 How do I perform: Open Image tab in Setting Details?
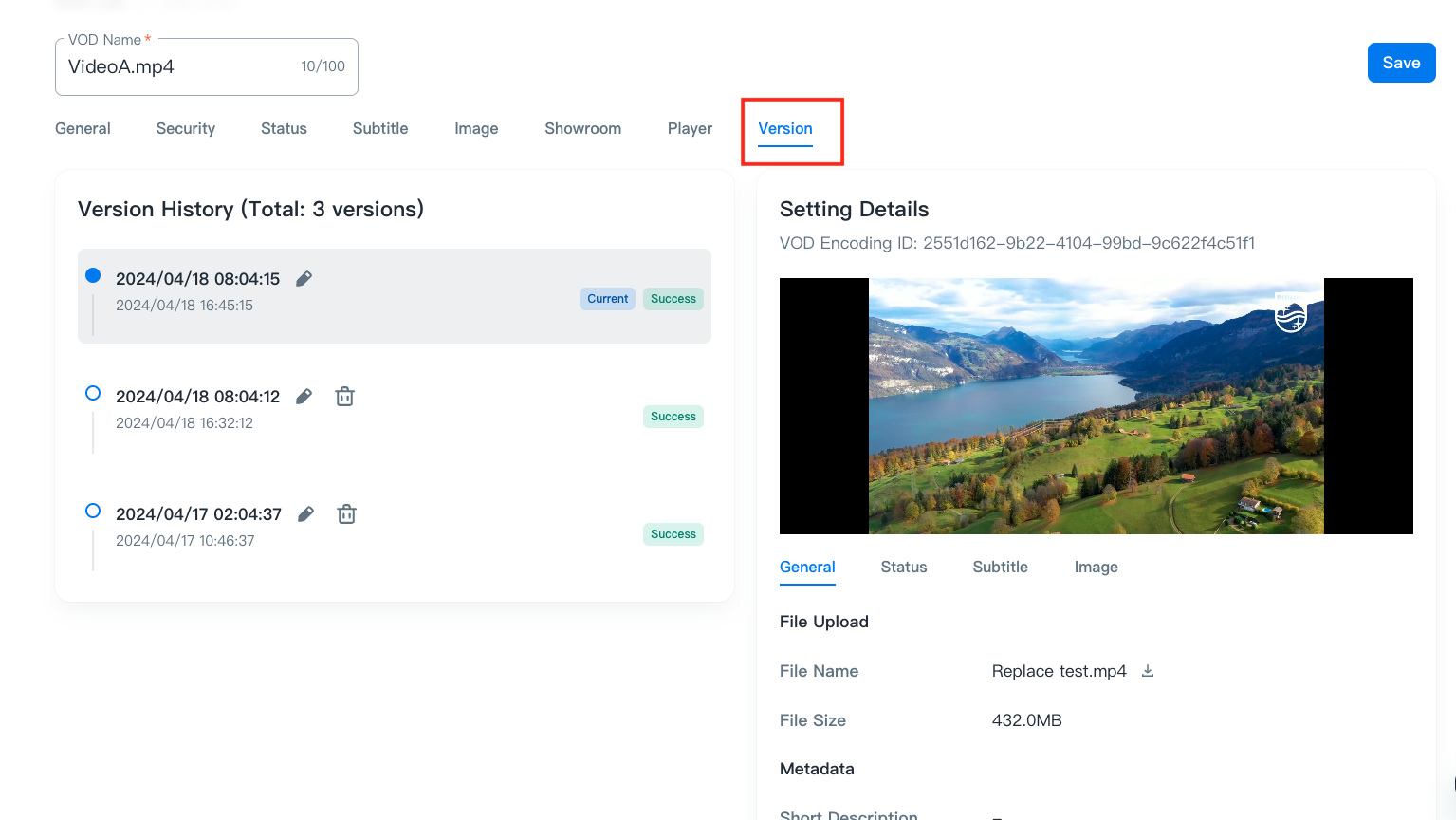[1096, 567]
